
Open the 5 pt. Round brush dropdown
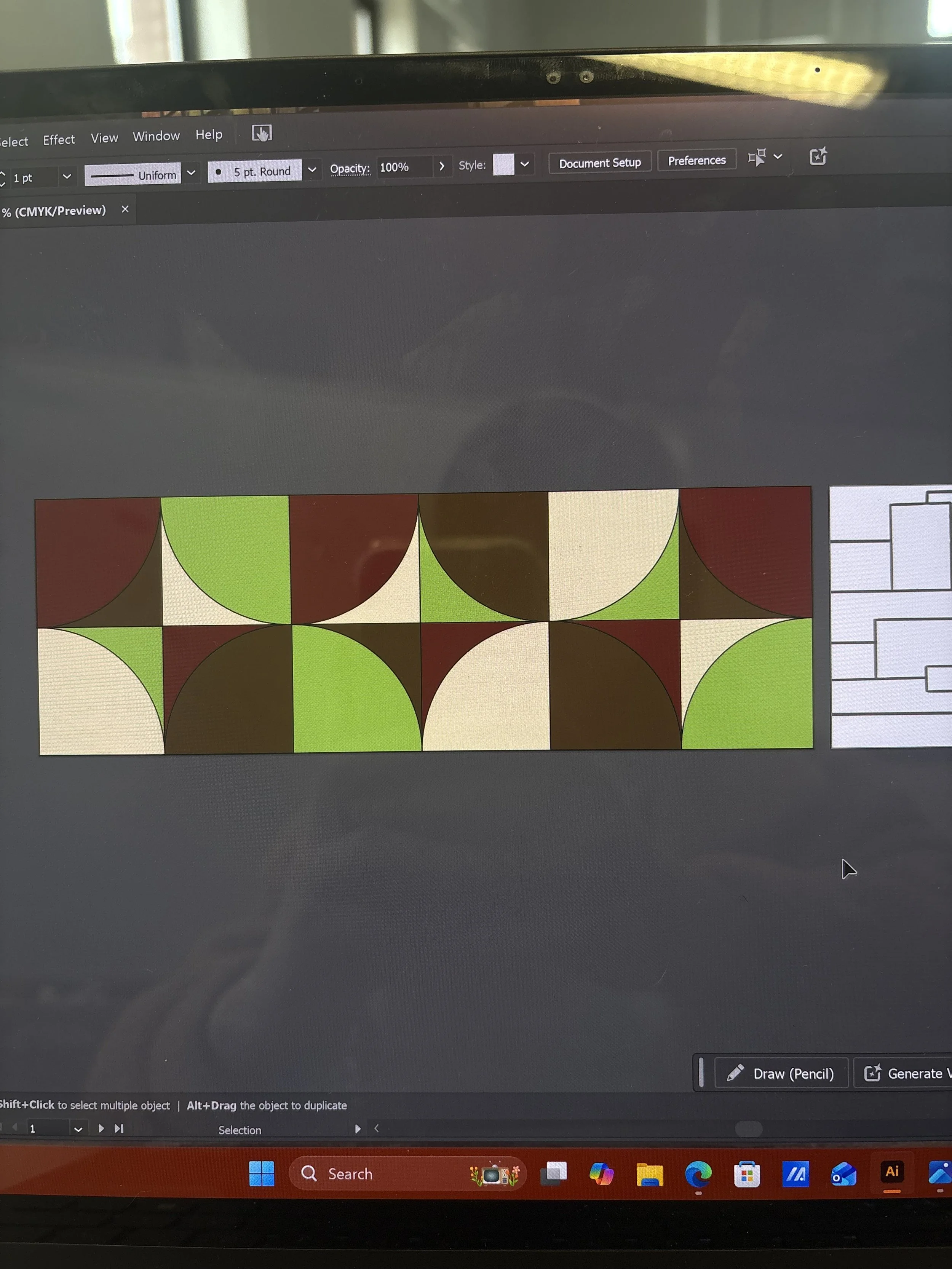point(312,169)
